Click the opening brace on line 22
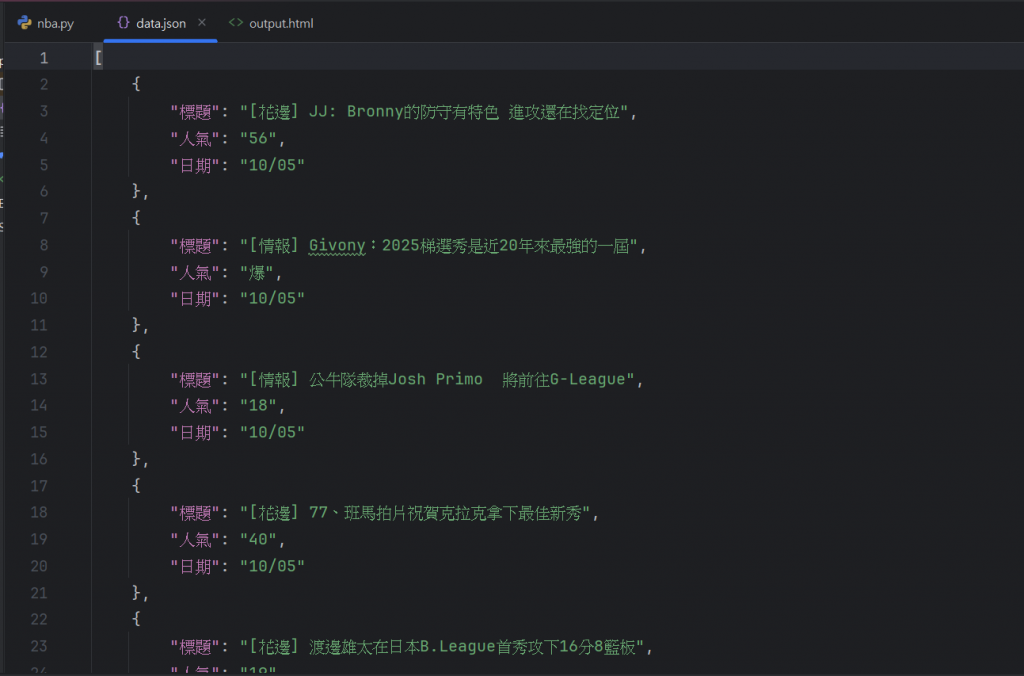This screenshot has height=676, width=1024. [x=136, y=619]
